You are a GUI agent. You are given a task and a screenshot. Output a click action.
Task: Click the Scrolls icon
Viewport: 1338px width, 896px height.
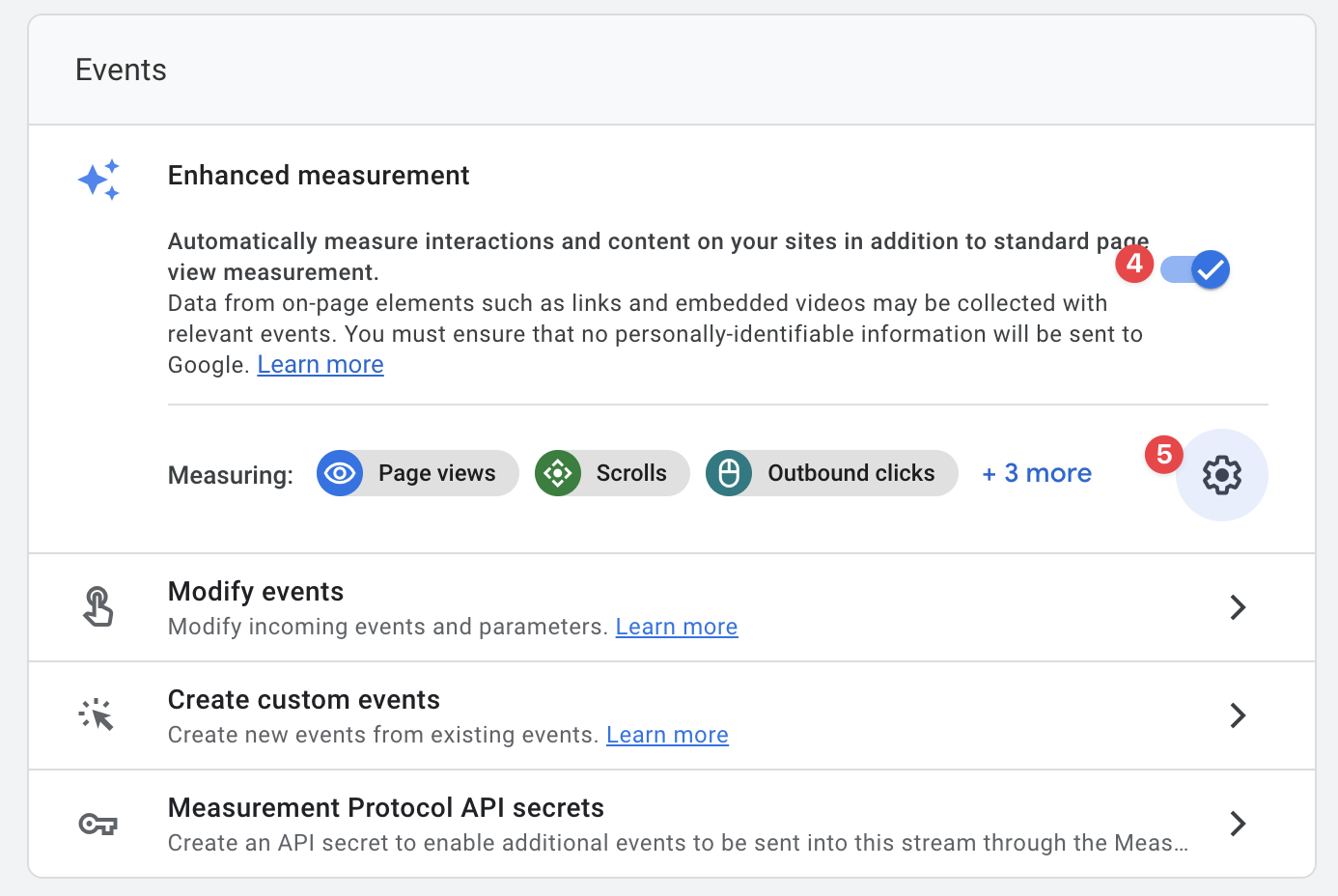[x=558, y=473]
